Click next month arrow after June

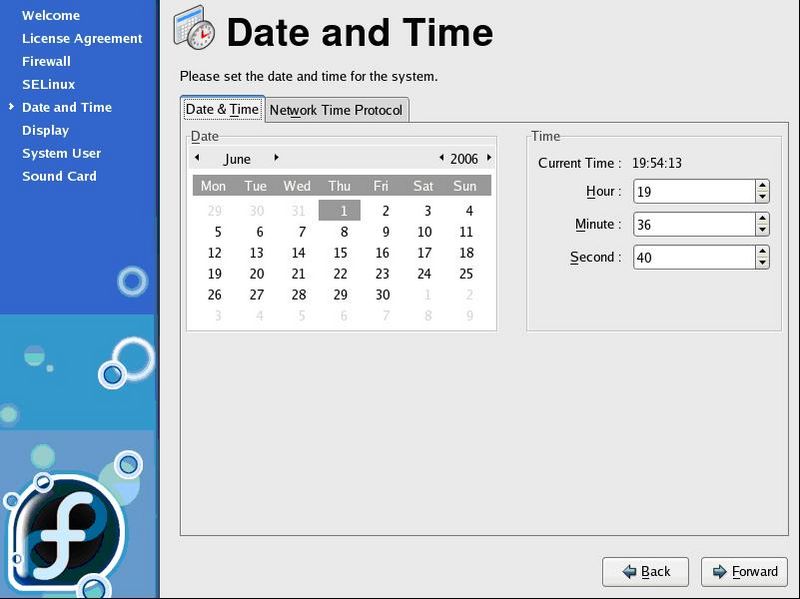pyautogui.click(x=276, y=158)
